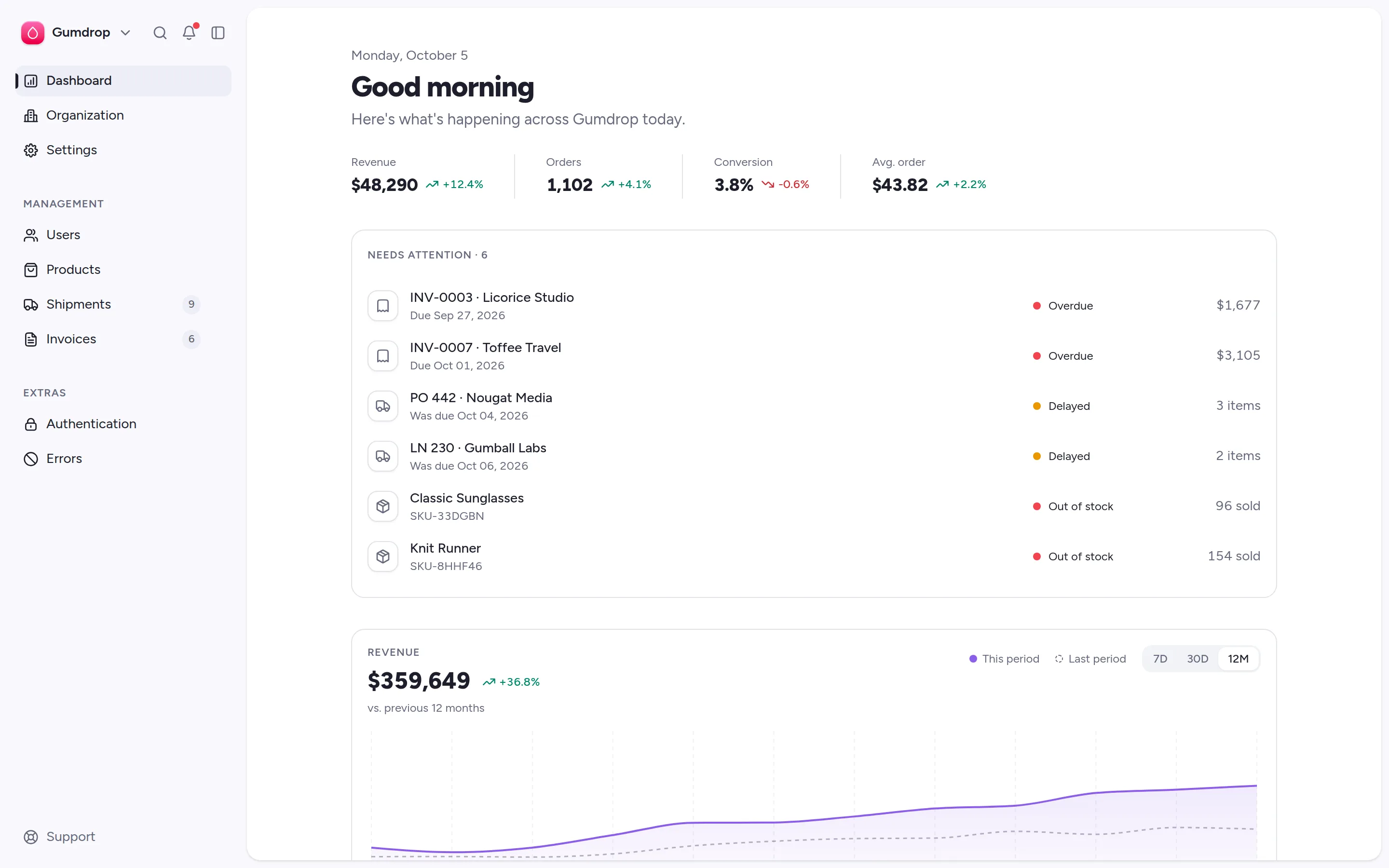
Task: Open the notifications bell icon
Action: (189, 33)
